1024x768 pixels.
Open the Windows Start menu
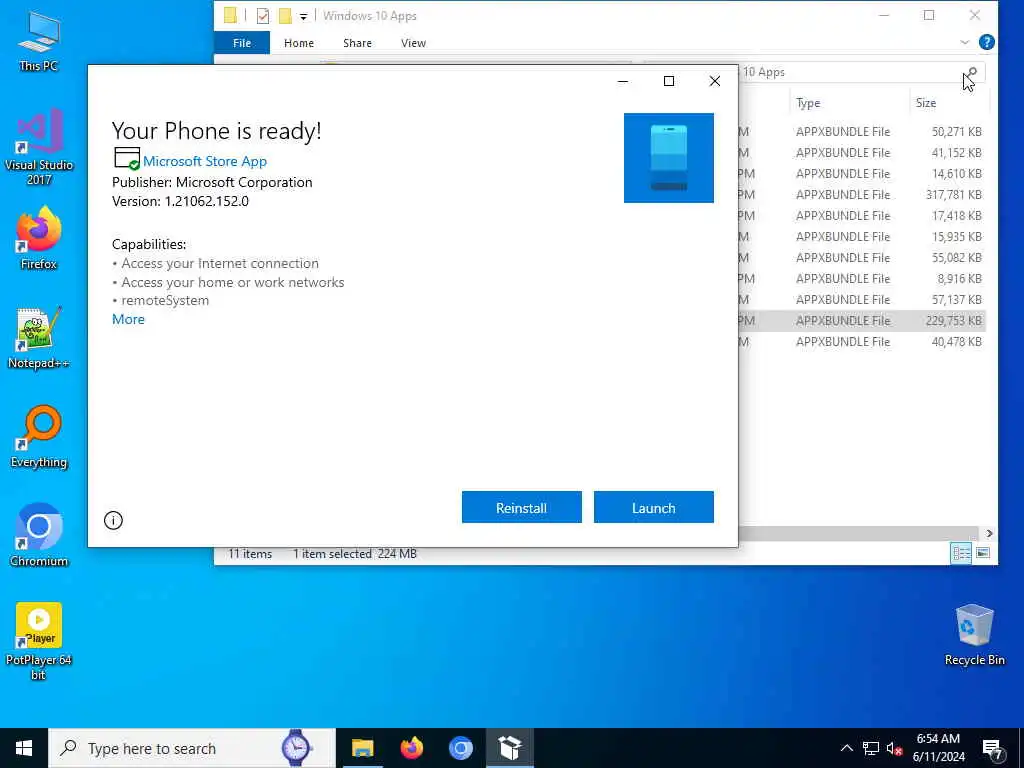coord(24,748)
